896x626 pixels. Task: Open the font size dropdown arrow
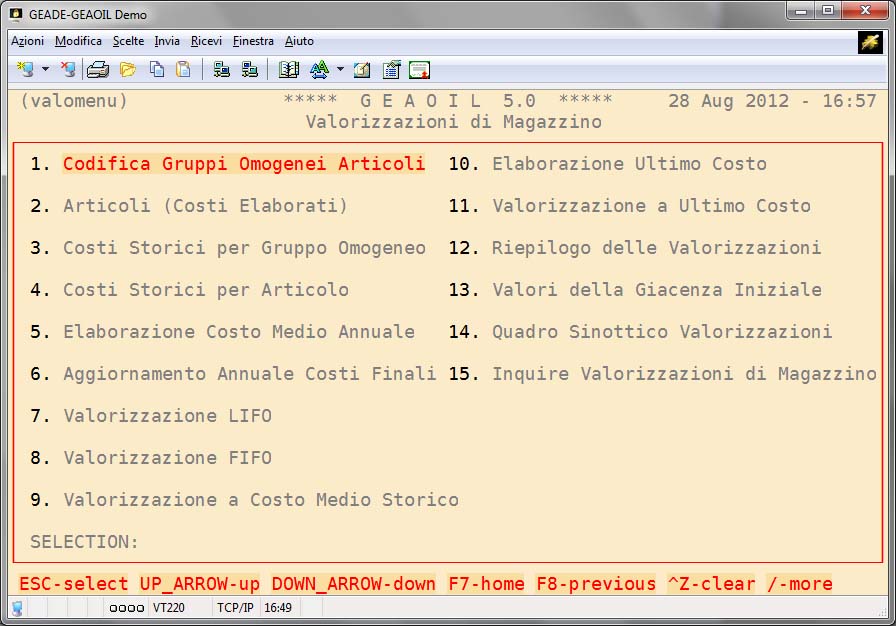(340, 70)
